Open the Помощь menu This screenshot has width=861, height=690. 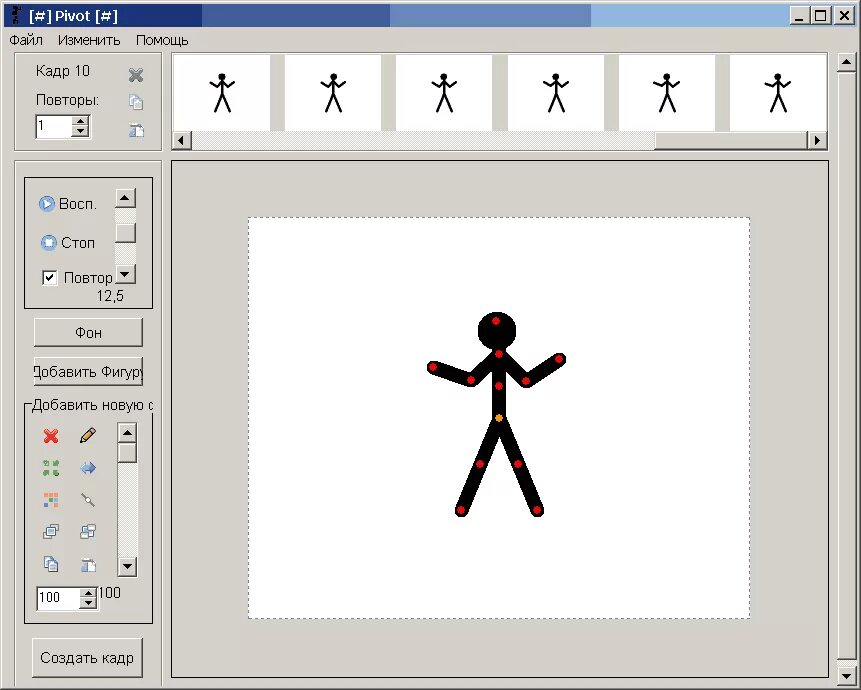162,40
